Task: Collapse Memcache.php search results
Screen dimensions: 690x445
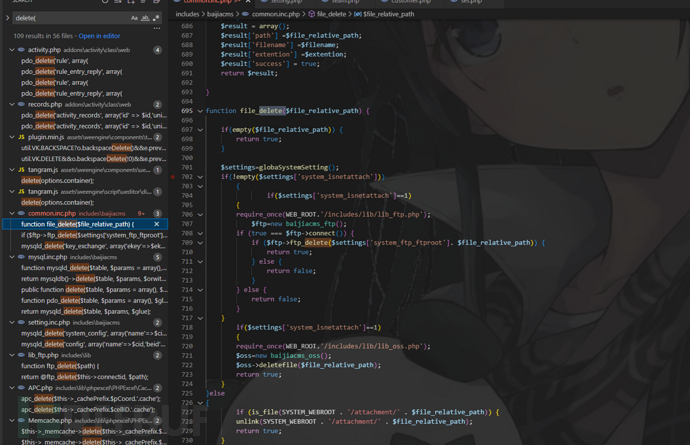Action: pos(12,420)
